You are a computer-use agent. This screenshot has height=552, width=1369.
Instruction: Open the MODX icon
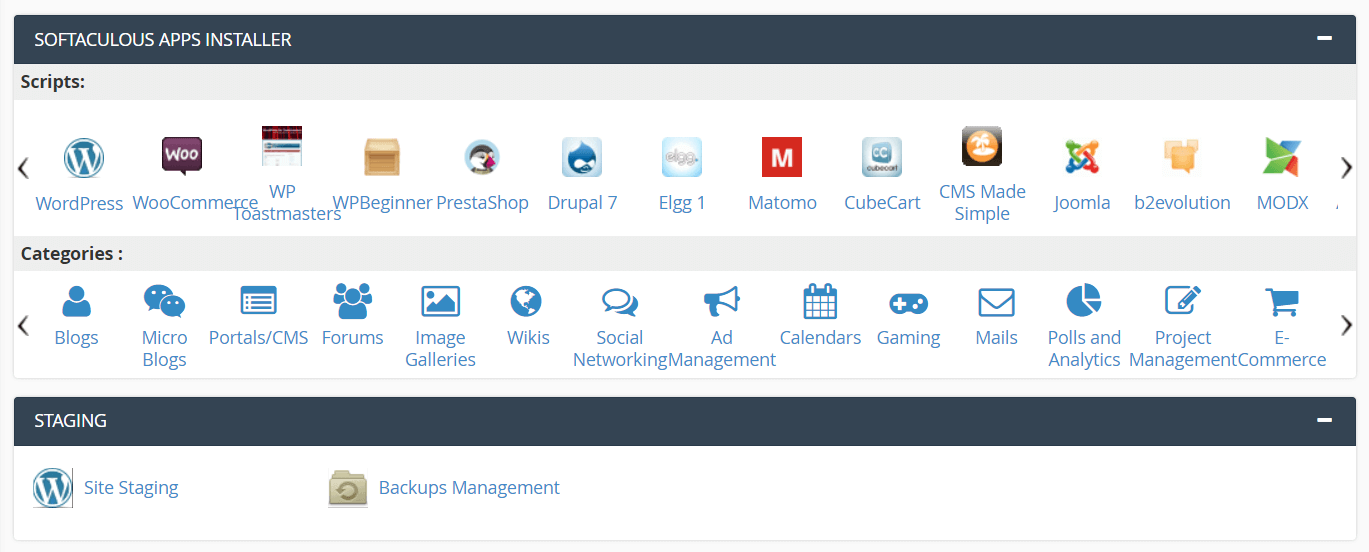pyautogui.click(x=1282, y=157)
